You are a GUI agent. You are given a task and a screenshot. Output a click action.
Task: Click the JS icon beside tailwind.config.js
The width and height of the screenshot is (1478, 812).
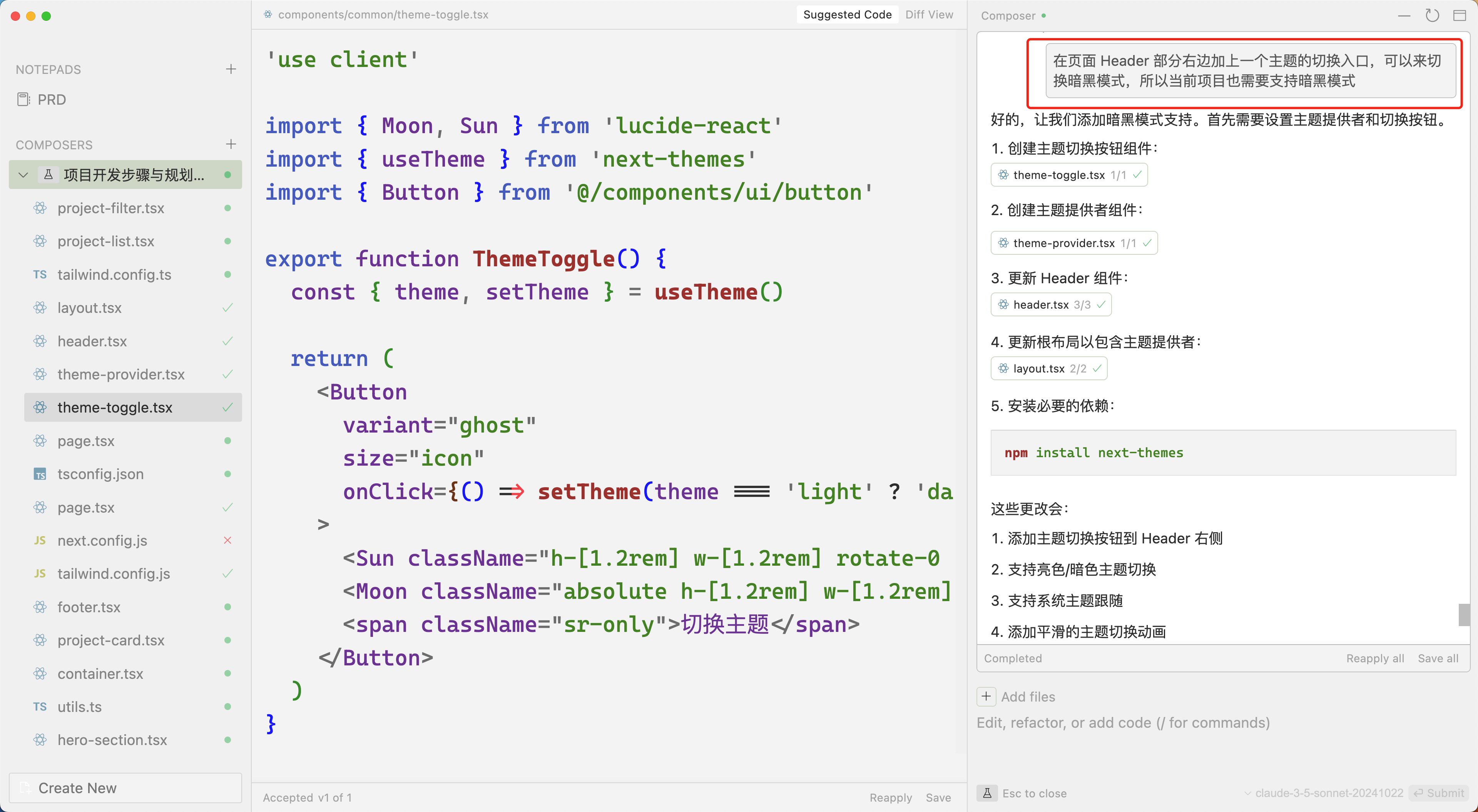(40, 573)
